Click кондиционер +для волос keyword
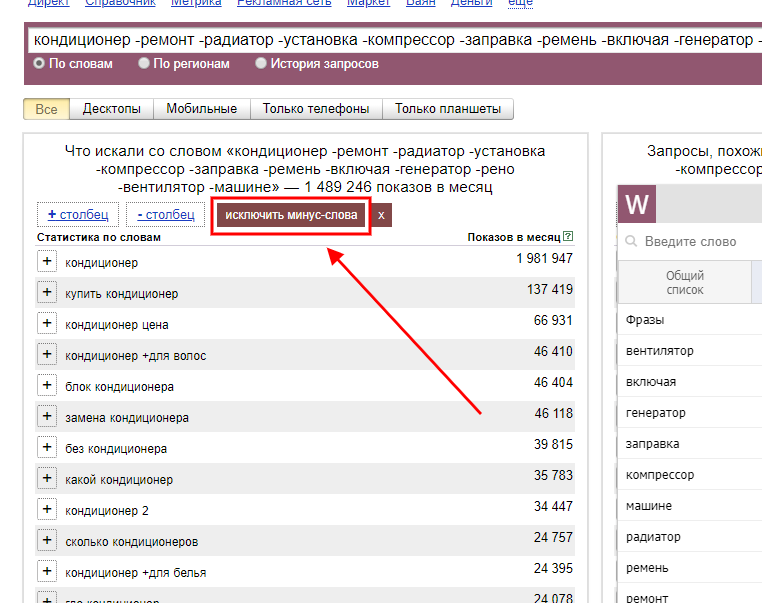Image resolution: width=762 pixels, height=603 pixels. [x=136, y=356]
